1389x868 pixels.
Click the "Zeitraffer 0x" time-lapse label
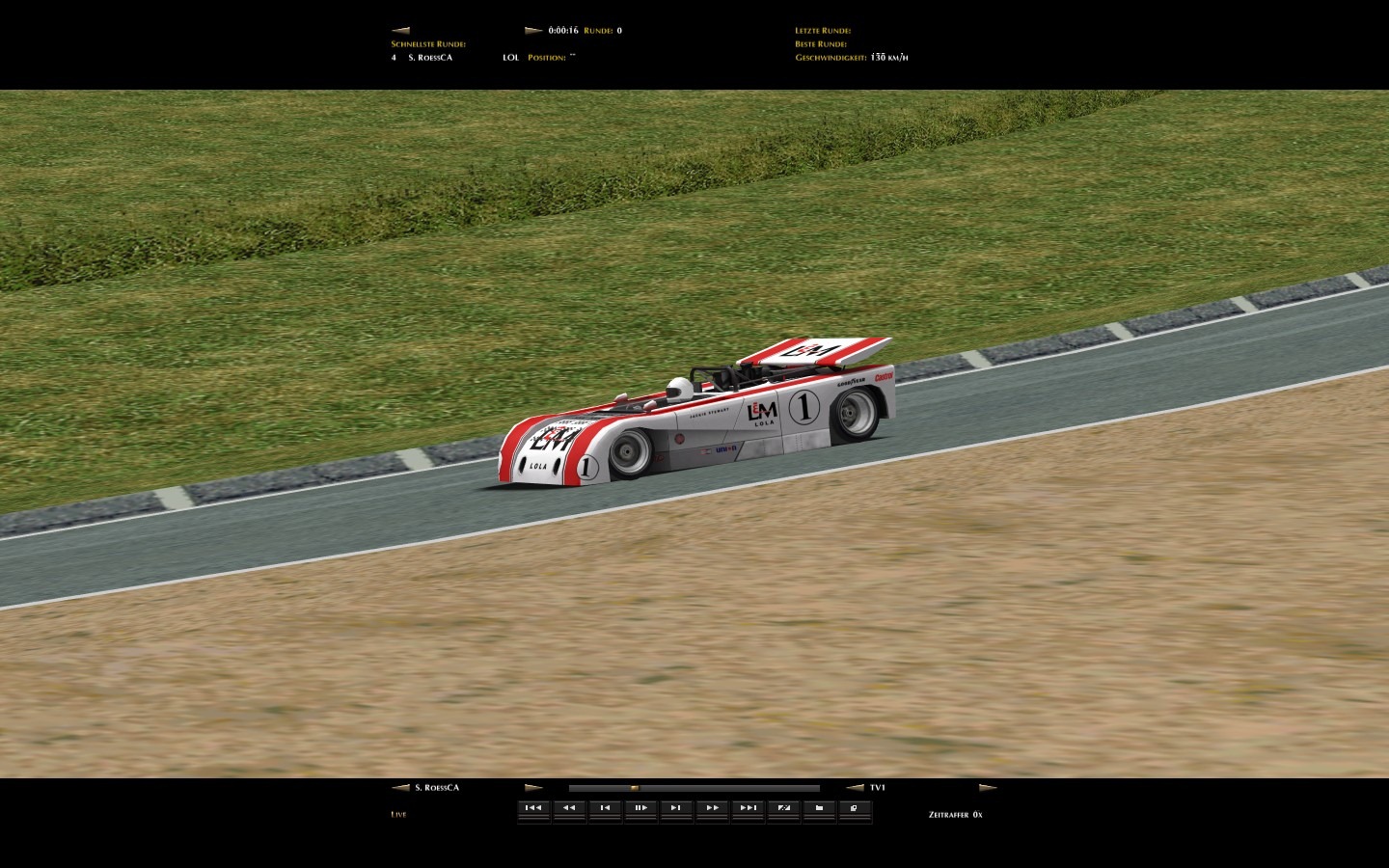pyautogui.click(x=956, y=815)
